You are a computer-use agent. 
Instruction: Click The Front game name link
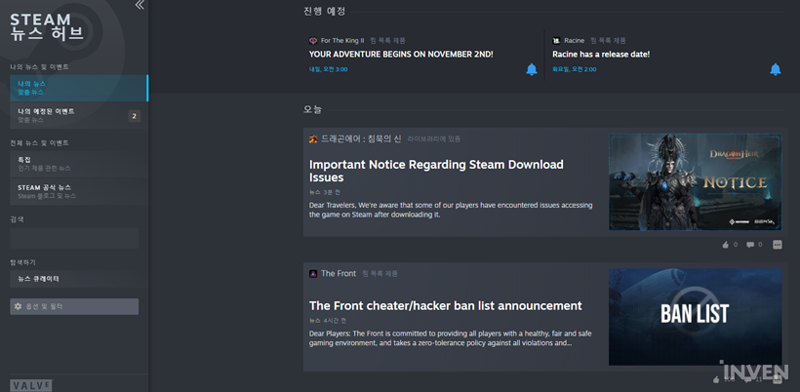click(x=339, y=274)
